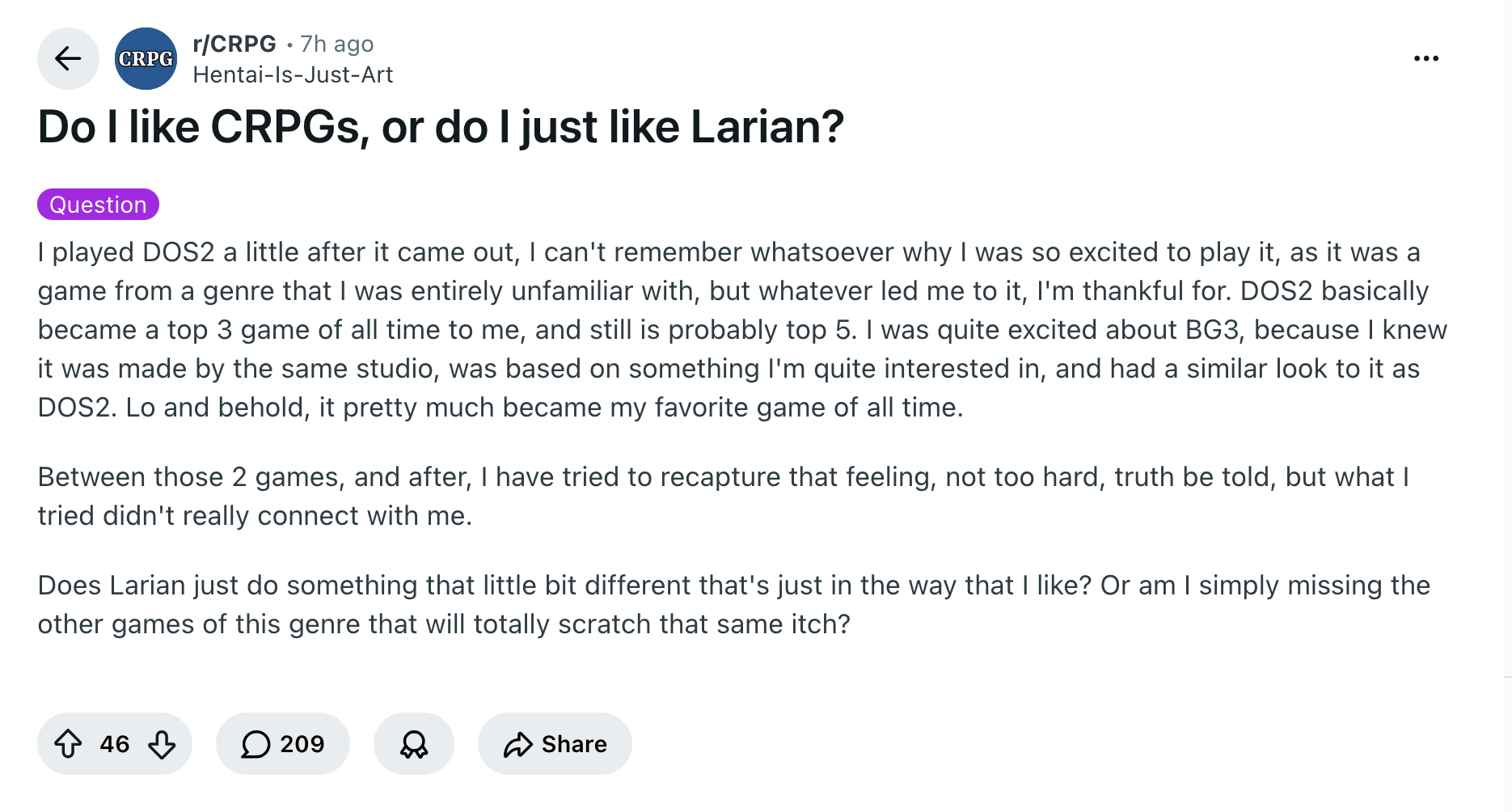Filter by the purple Question flair
1512x812 pixels.
coord(98,205)
